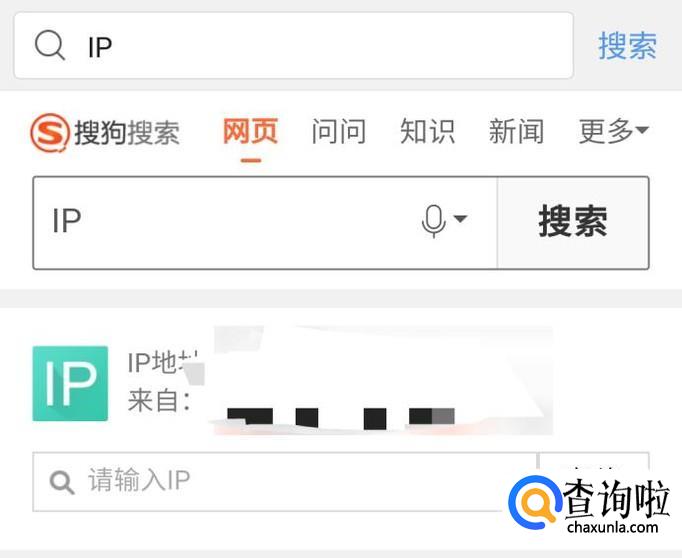Expand the 更多 dropdown menu
This screenshot has width=682, height=558.
click(x=613, y=131)
